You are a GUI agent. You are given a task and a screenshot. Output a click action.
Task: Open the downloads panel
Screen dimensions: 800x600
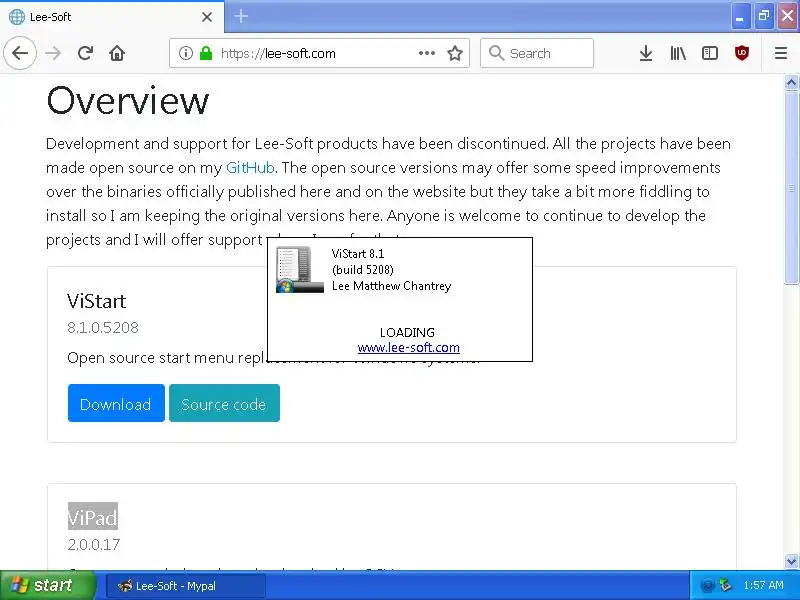pyautogui.click(x=646, y=53)
